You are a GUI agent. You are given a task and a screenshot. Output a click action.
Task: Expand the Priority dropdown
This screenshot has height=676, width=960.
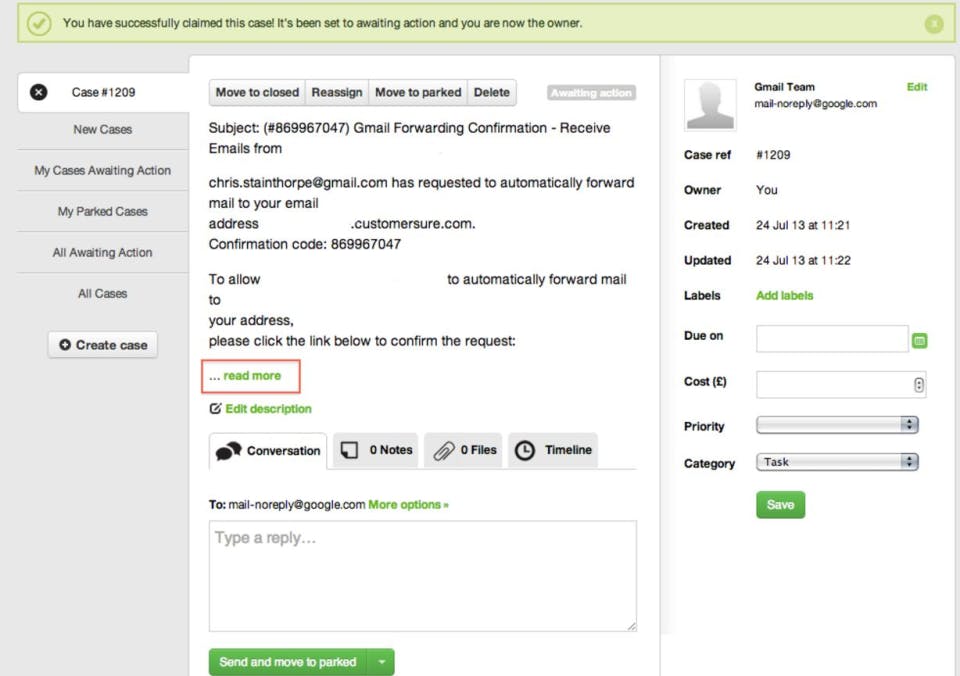(x=837, y=425)
